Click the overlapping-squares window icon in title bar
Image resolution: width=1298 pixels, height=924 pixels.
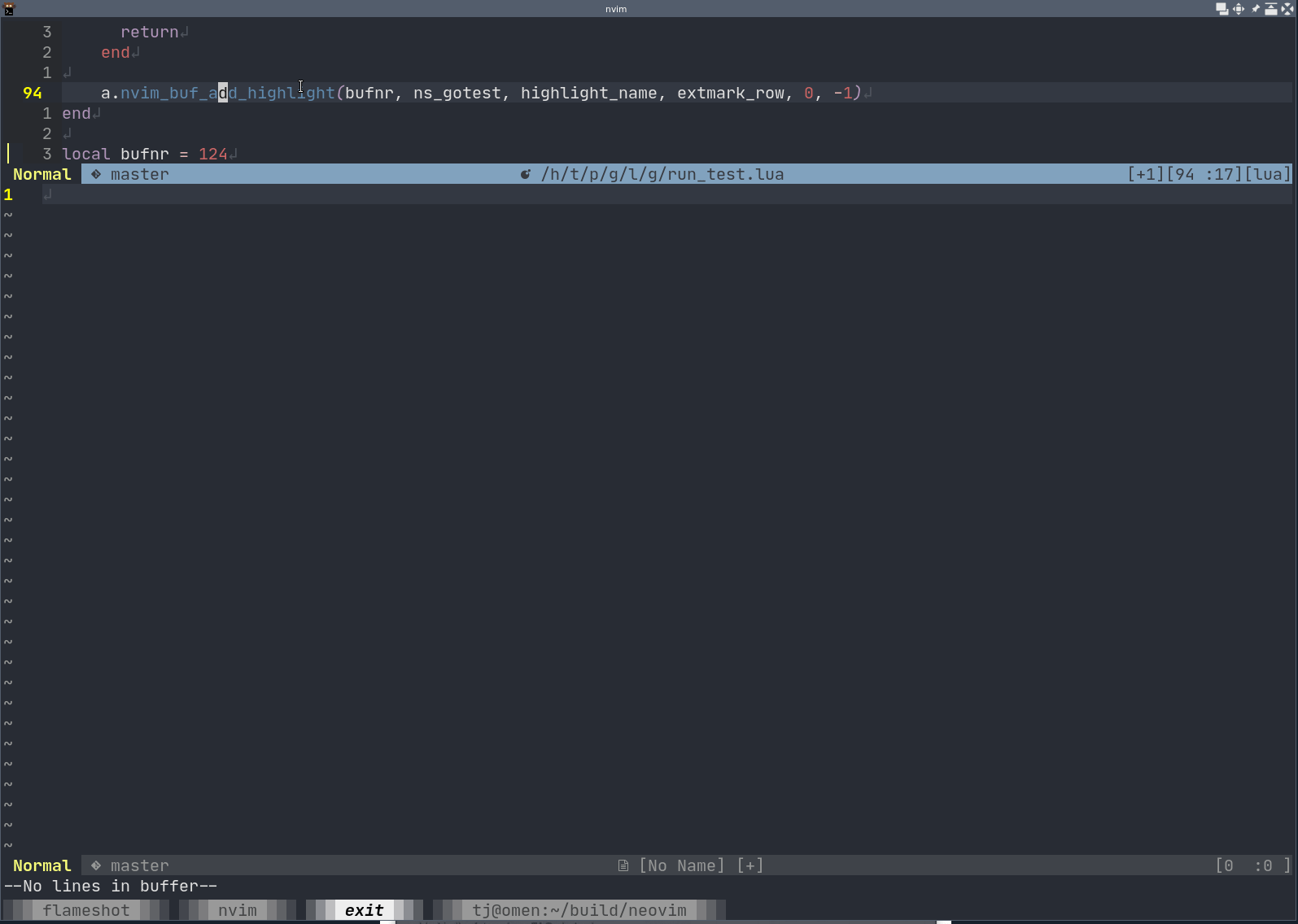1222,9
